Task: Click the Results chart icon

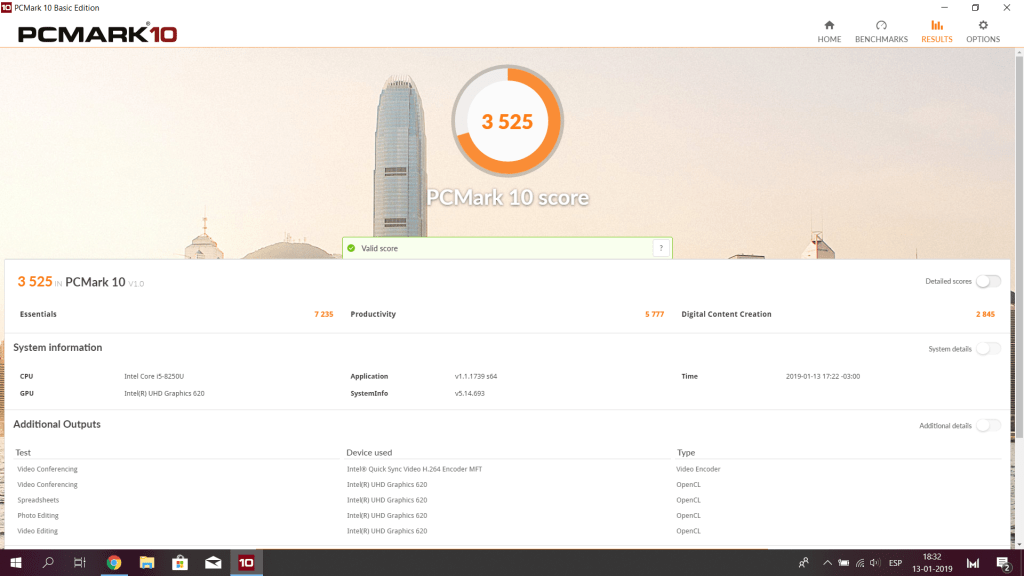Action: [936, 31]
